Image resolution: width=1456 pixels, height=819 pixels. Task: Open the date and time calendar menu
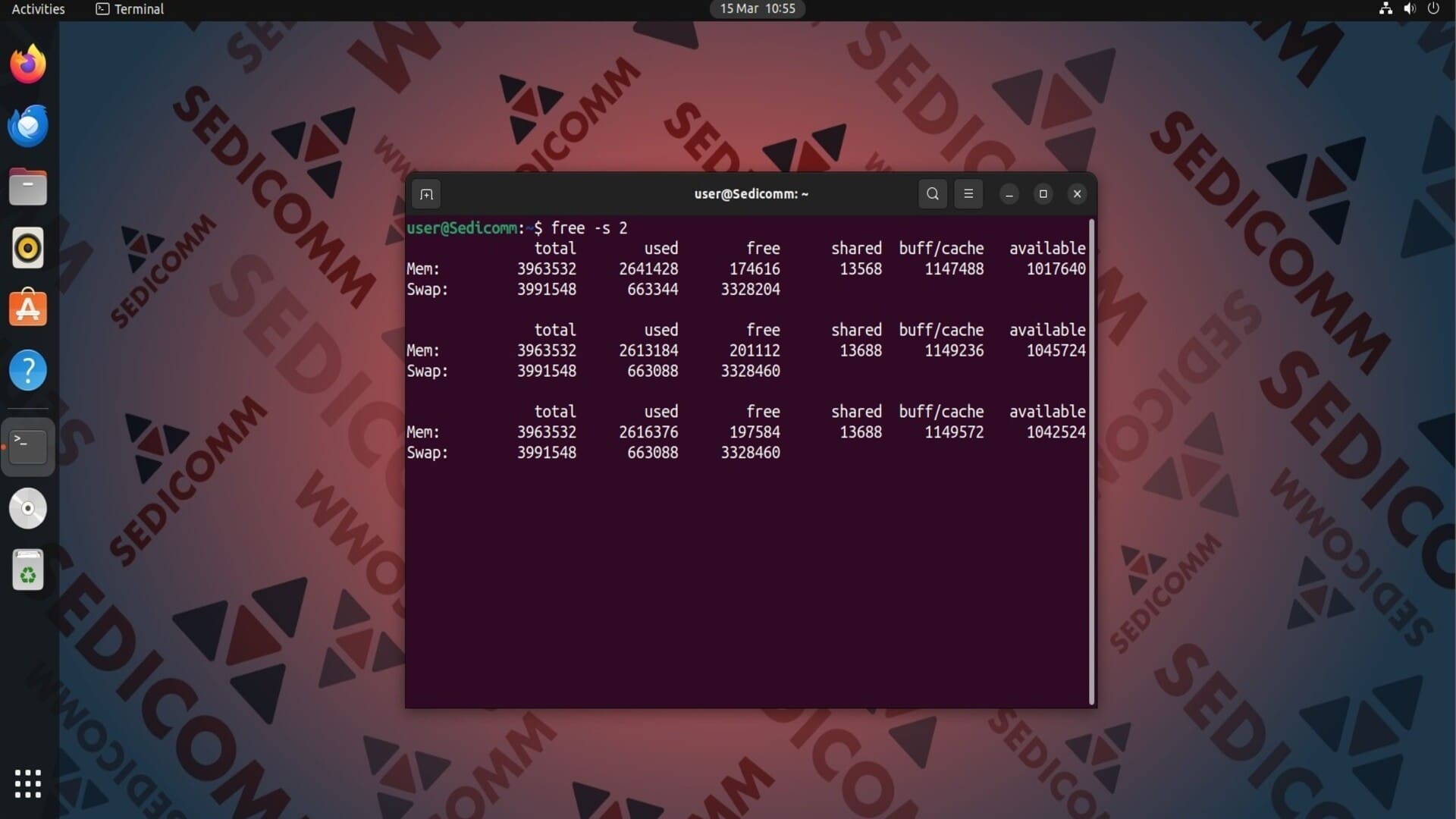(x=757, y=9)
